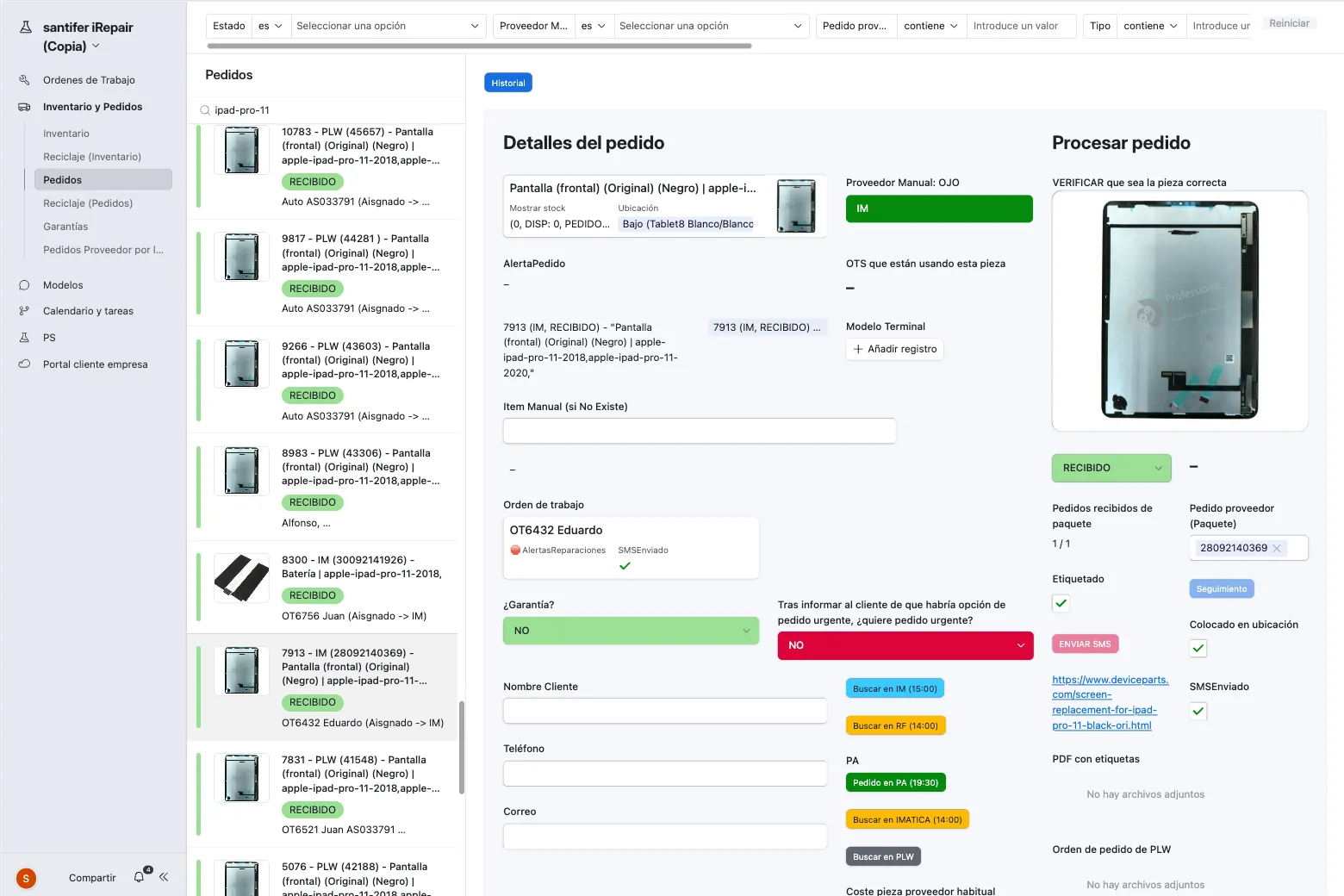Image resolution: width=1344 pixels, height=896 pixels.
Task: Open Portal cliente empresa cloud icon
Action: pyautogui.click(x=25, y=364)
